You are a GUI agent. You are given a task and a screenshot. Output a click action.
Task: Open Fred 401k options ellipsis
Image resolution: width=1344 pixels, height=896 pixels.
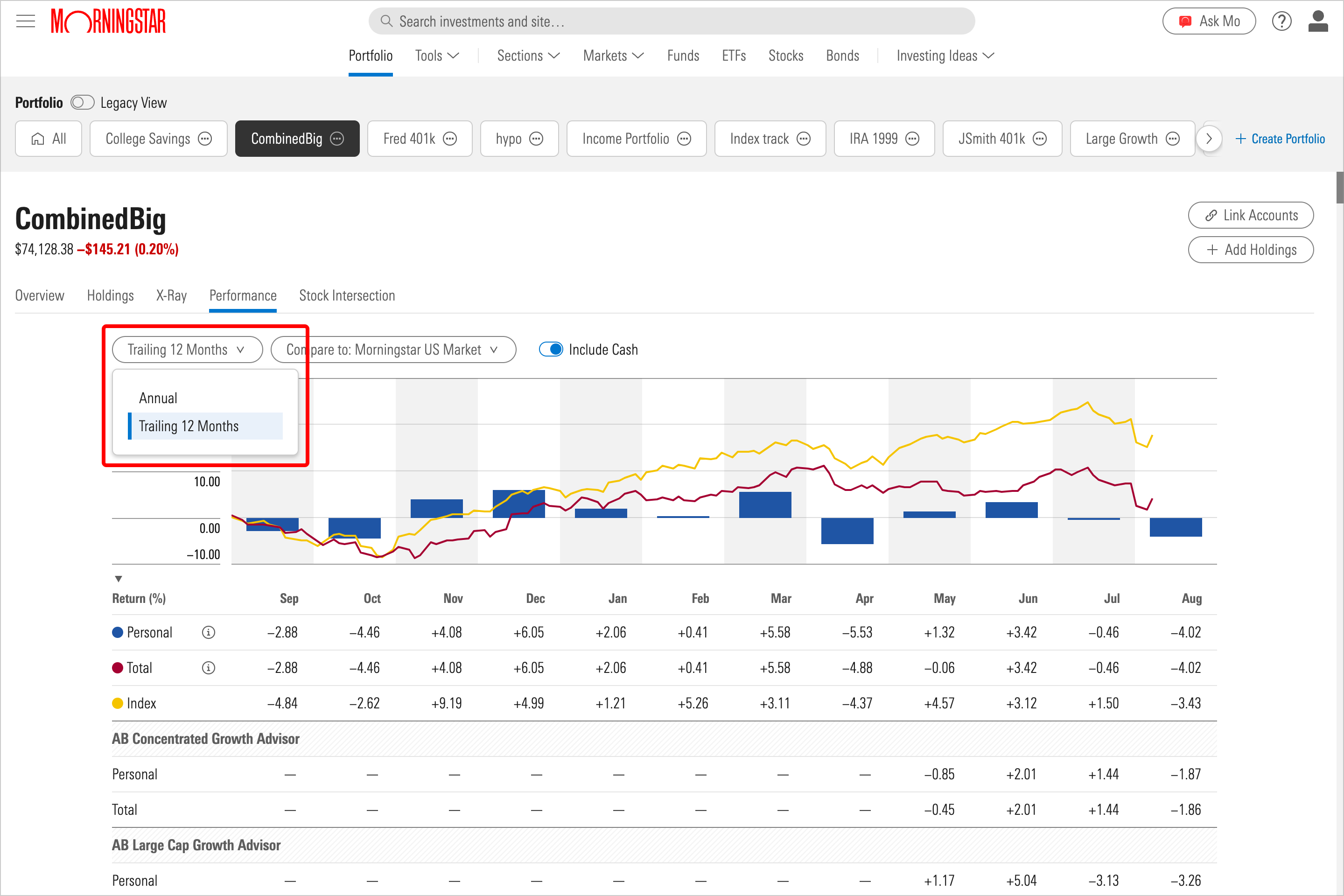(450, 139)
